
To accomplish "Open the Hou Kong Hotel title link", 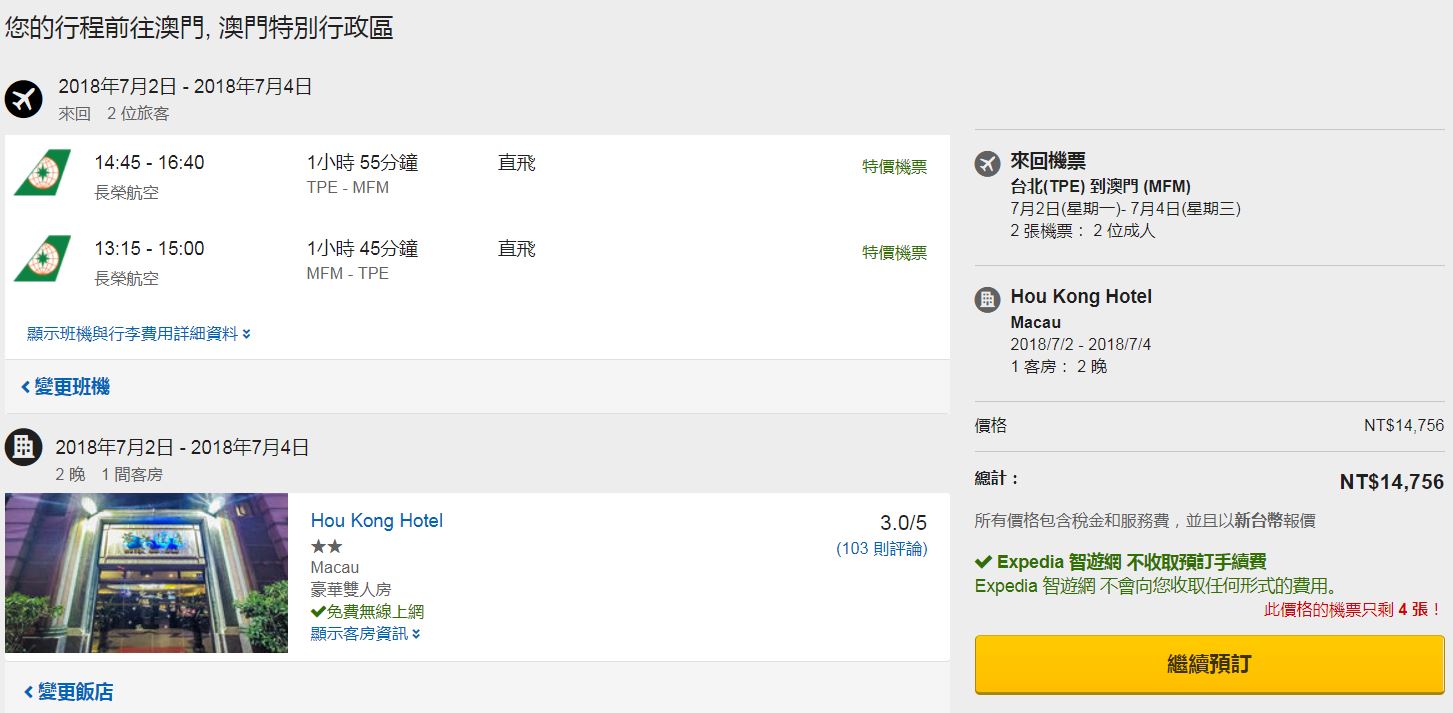I will click(x=377, y=520).
